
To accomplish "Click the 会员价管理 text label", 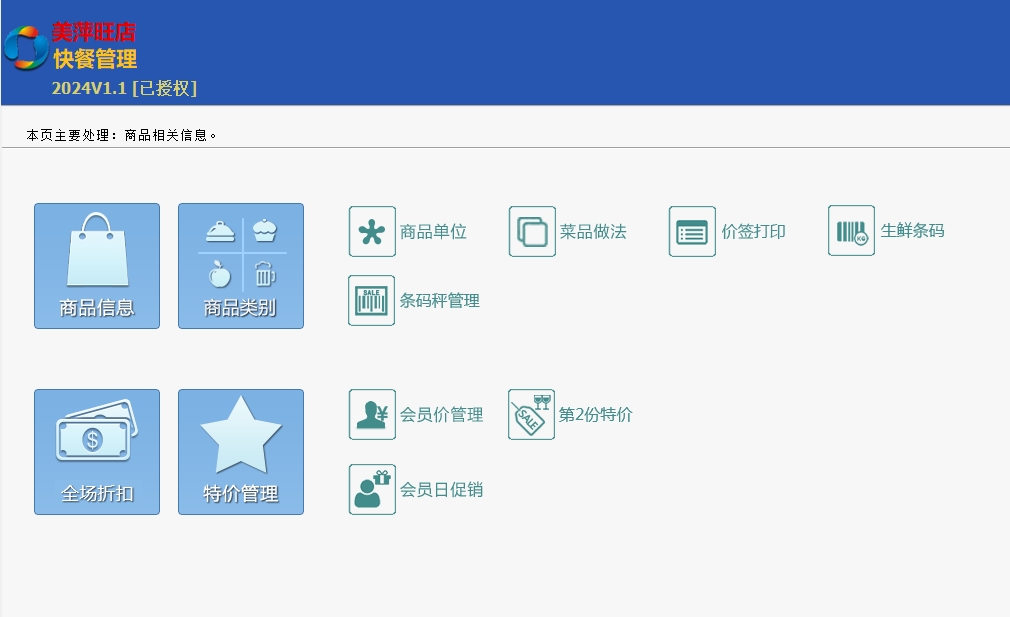I will (441, 415).
